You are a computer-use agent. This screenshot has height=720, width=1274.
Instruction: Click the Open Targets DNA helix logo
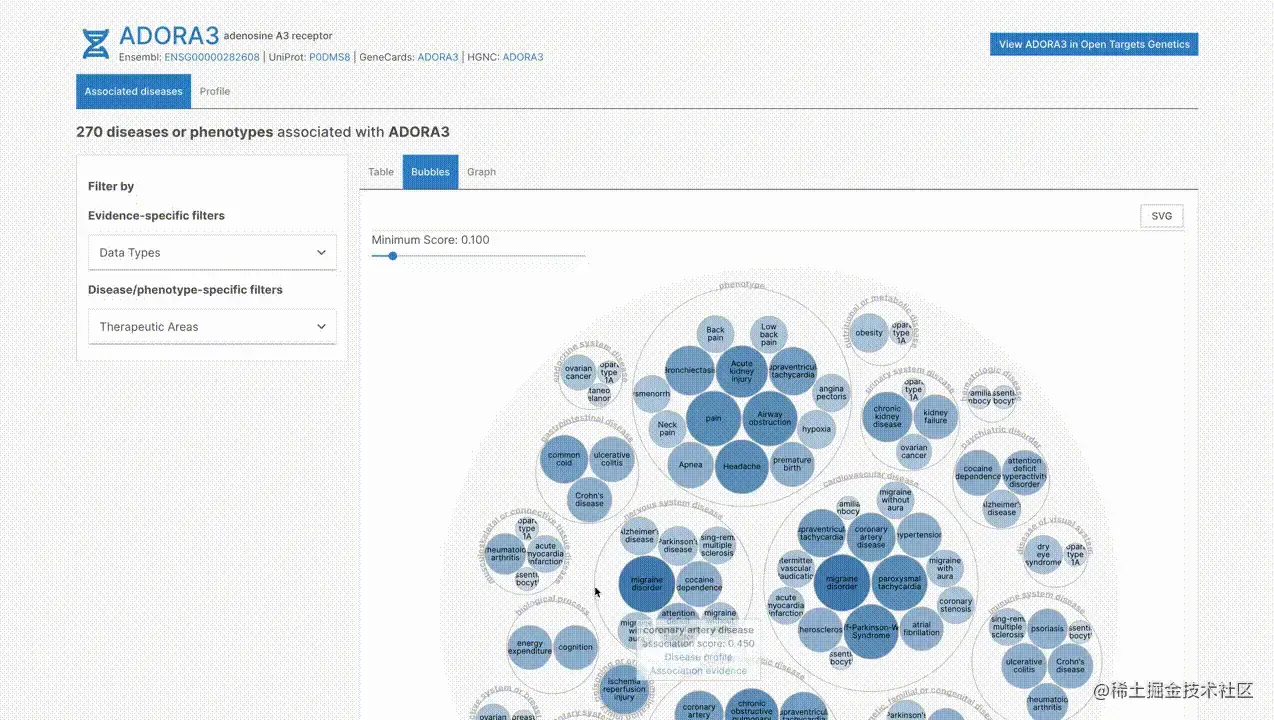(x=96, y=44)
